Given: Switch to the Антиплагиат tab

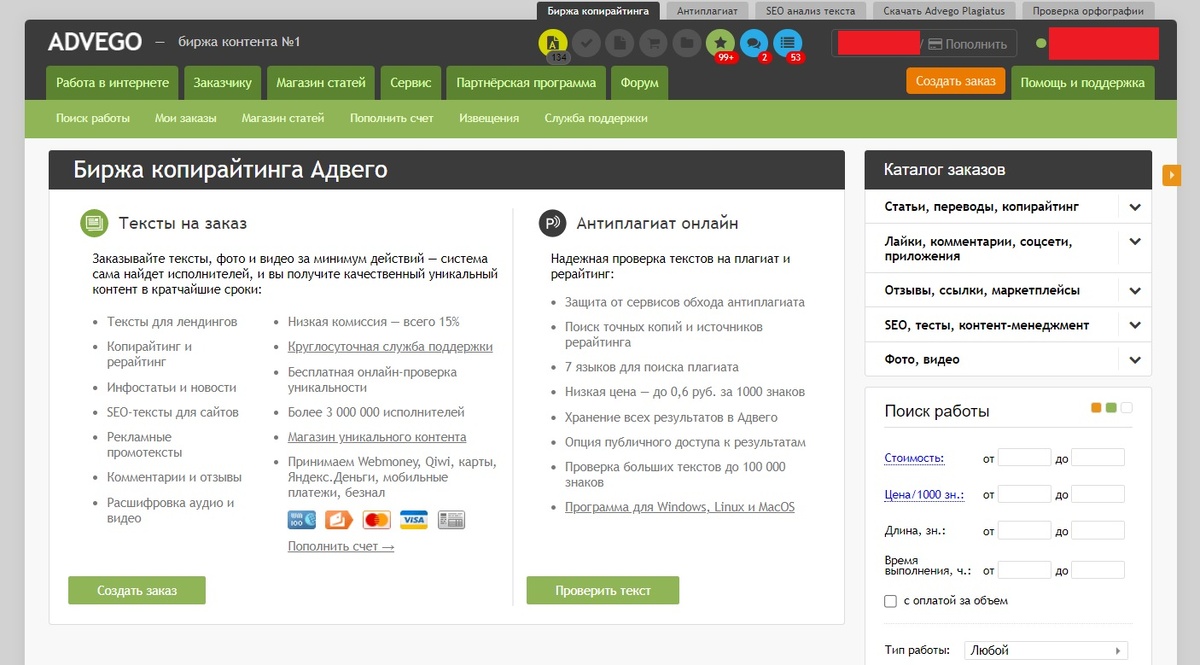Looking at the screenshot, I should point(707,11).
